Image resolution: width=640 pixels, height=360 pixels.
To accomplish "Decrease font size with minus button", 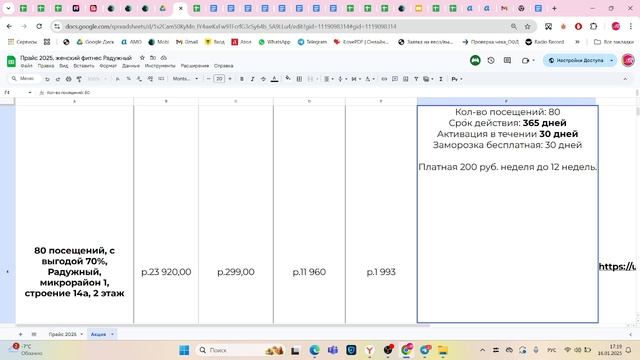I will (x=209, y=79).
